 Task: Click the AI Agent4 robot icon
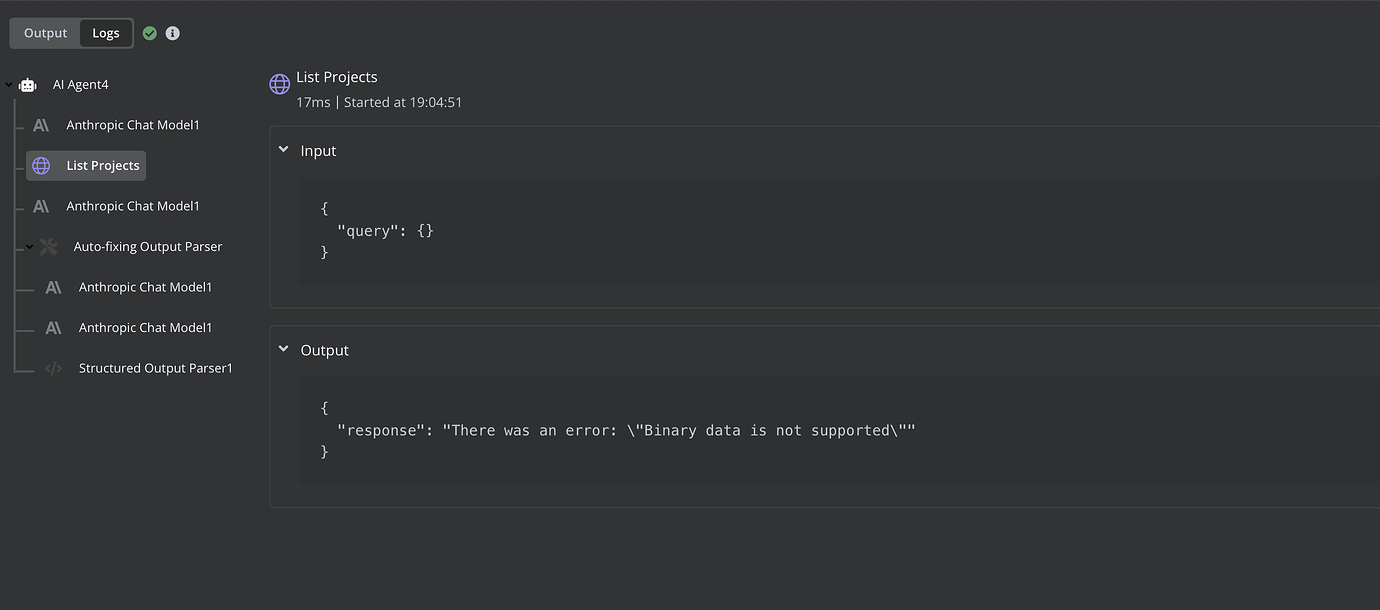pos(27,84)
